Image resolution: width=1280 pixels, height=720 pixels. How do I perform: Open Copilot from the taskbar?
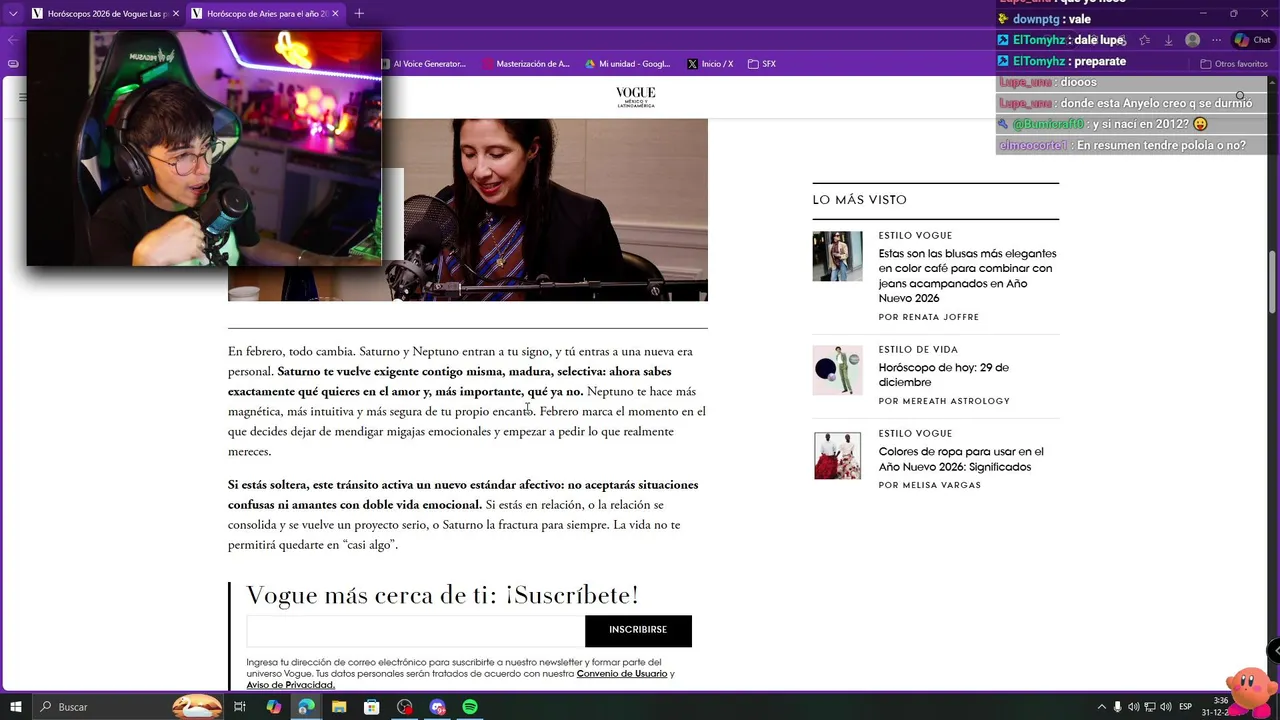273,707
